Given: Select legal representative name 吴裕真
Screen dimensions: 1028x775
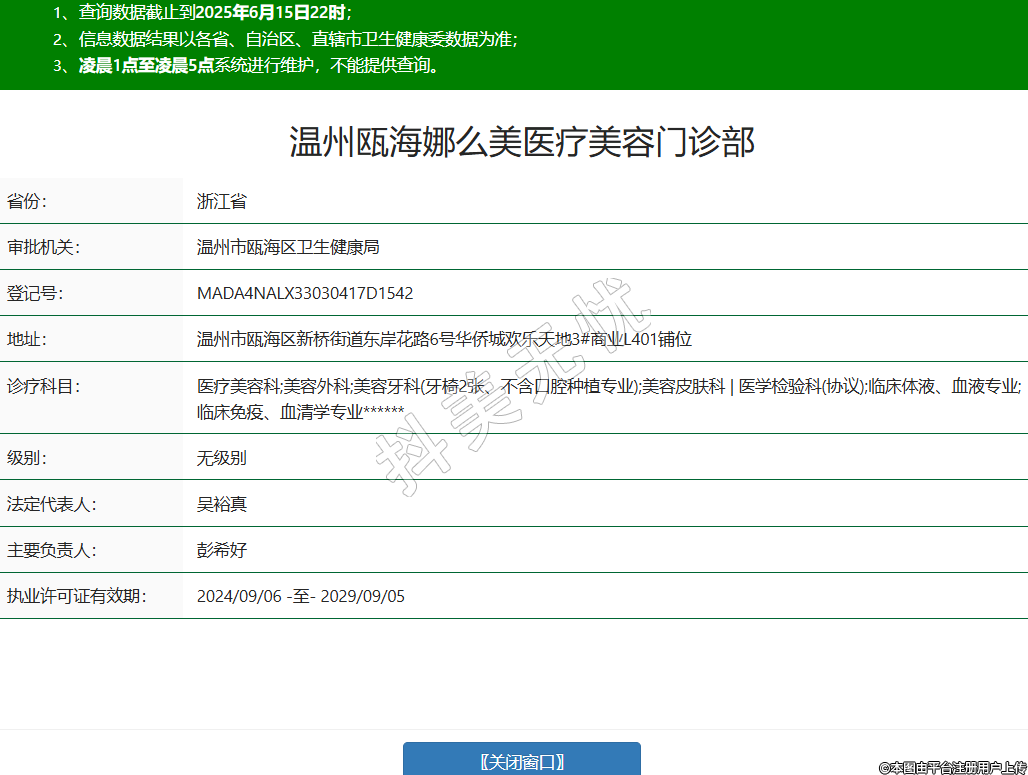Looking at the screenshot, I should coord(222,504).
